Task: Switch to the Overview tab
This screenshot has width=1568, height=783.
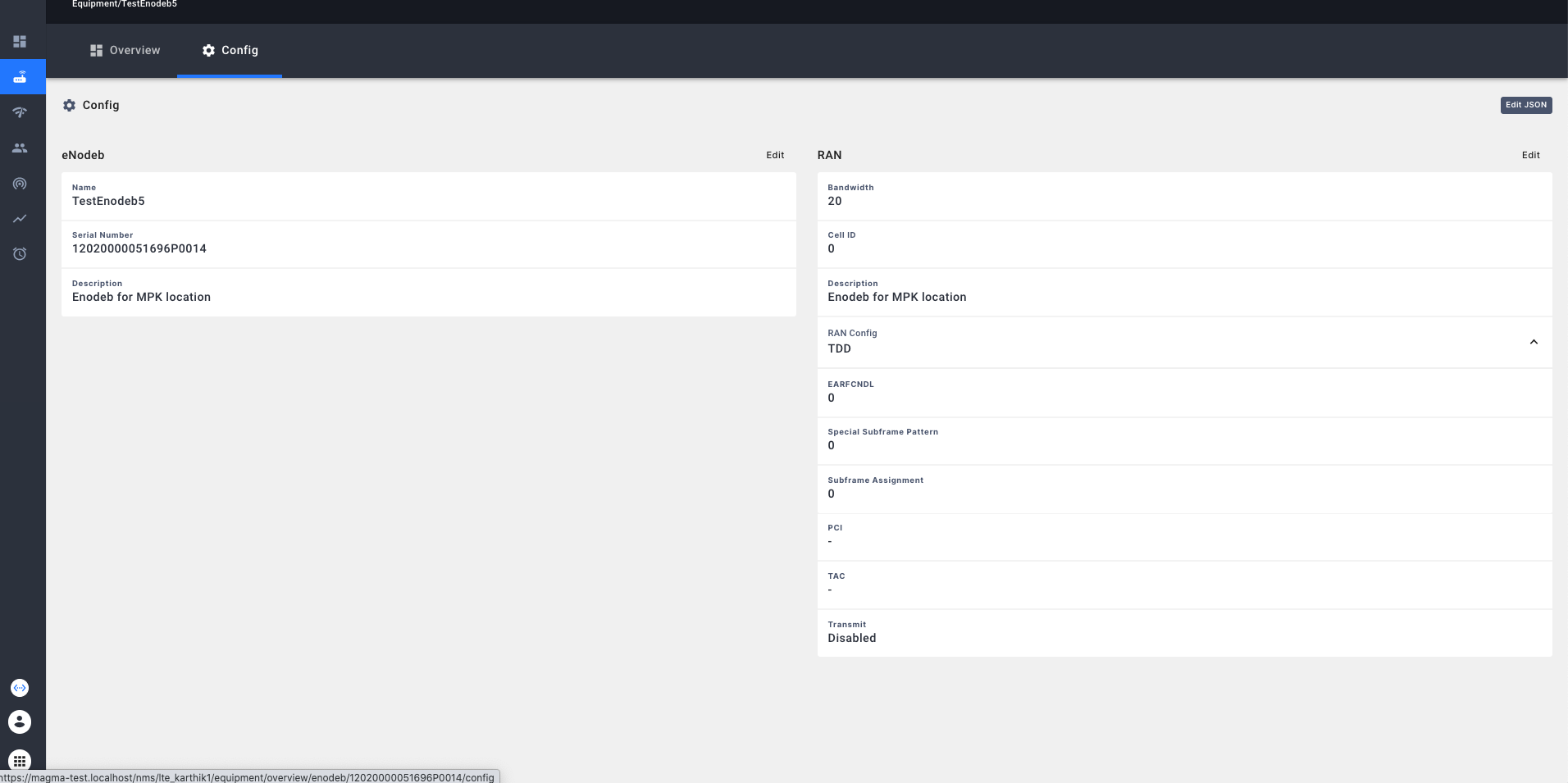Action: [x=134, y=50]
